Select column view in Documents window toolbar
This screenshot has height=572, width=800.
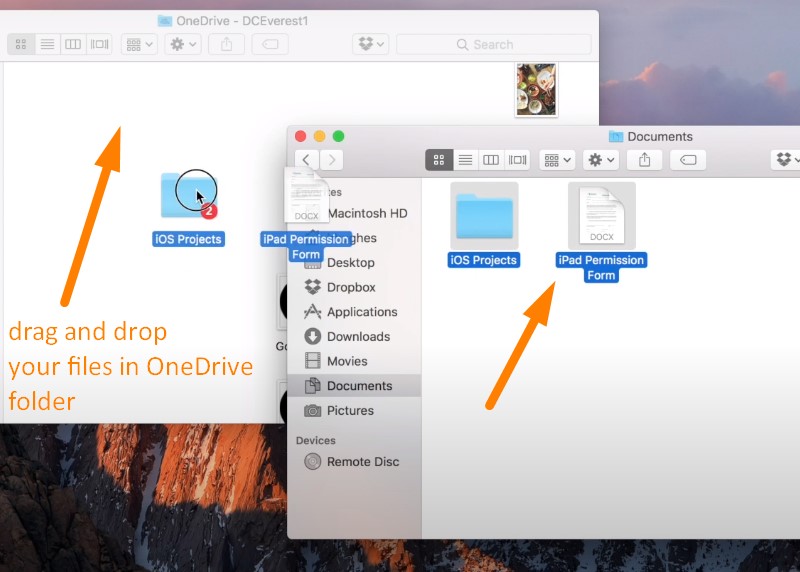(x=491, y=160)
